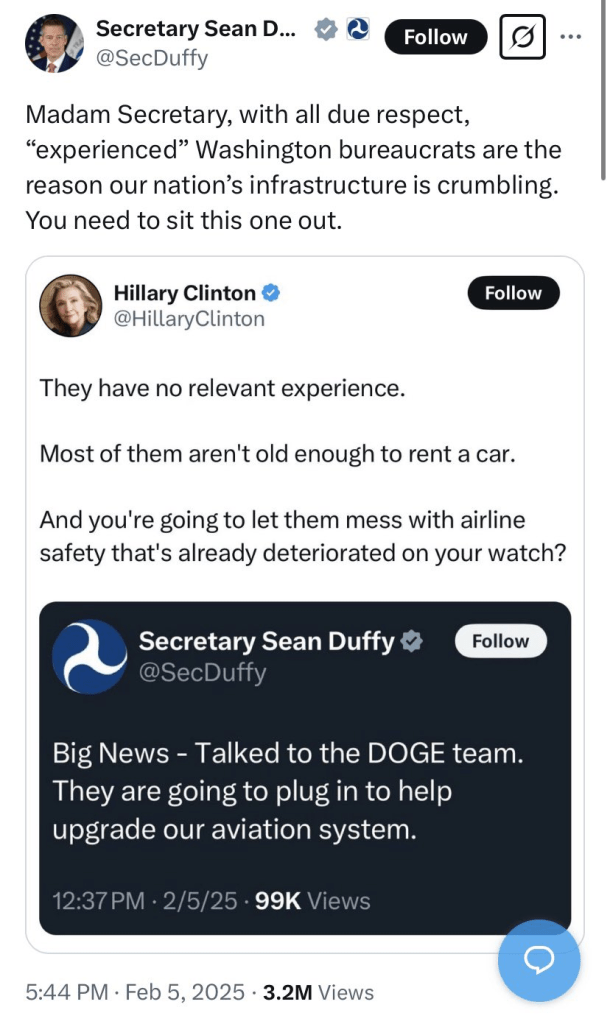Screen dimensions: 610x1024
Task: Click the DOT affiliation badge in the header
Action: coord(357,31)
